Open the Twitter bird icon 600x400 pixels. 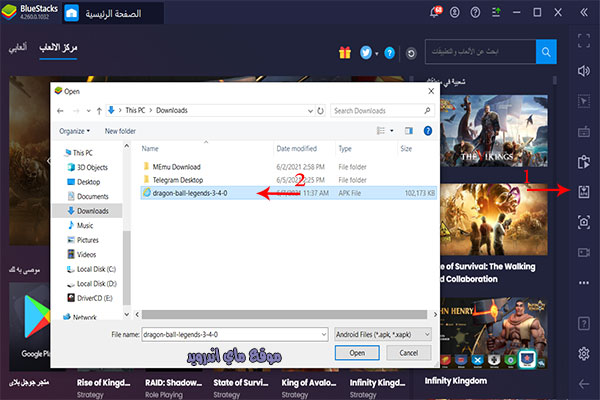click(365, 52)
